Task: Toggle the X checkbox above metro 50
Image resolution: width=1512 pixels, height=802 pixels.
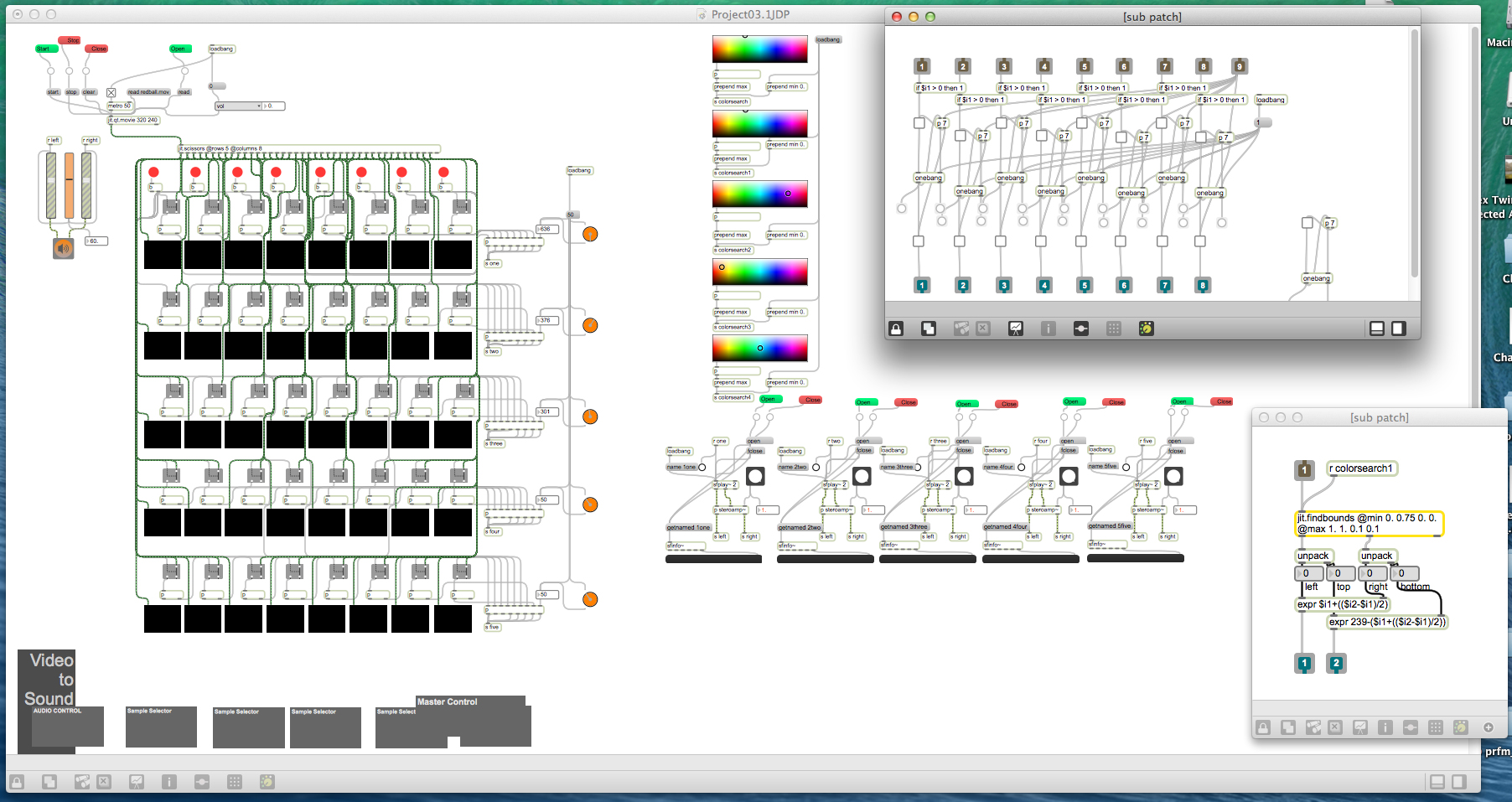Action: pyautogui.click(x=111, y=93)
